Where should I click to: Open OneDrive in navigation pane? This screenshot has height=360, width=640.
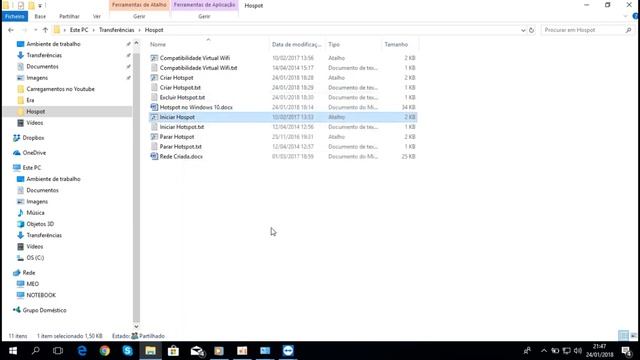click(34, 153)
